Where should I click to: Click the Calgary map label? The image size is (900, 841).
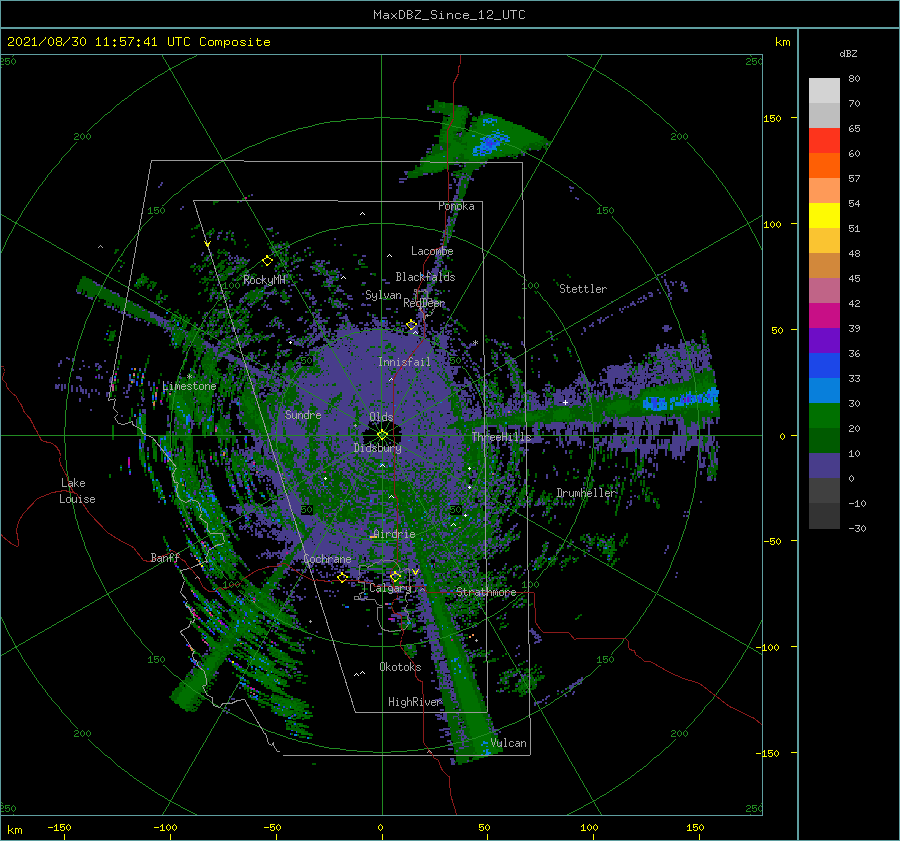[x=390, y=588]
